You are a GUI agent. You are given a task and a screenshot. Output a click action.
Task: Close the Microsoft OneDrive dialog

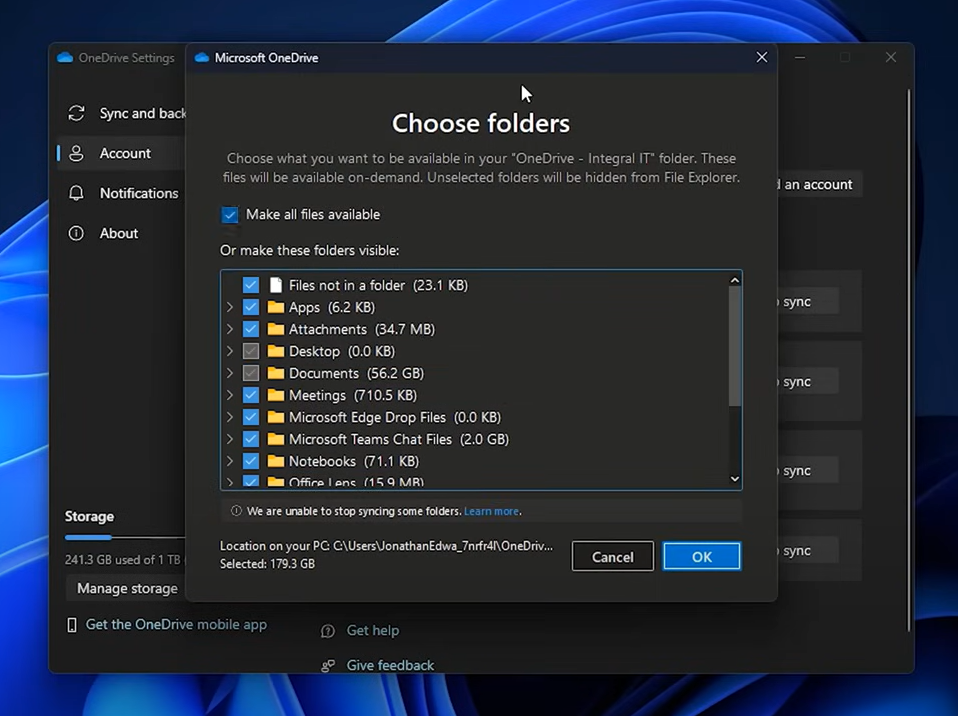click(x=762, y=57)
